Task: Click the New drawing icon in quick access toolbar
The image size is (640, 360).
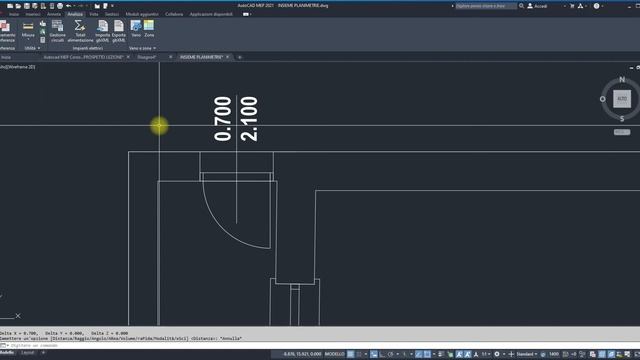Action: pos(10,6)
